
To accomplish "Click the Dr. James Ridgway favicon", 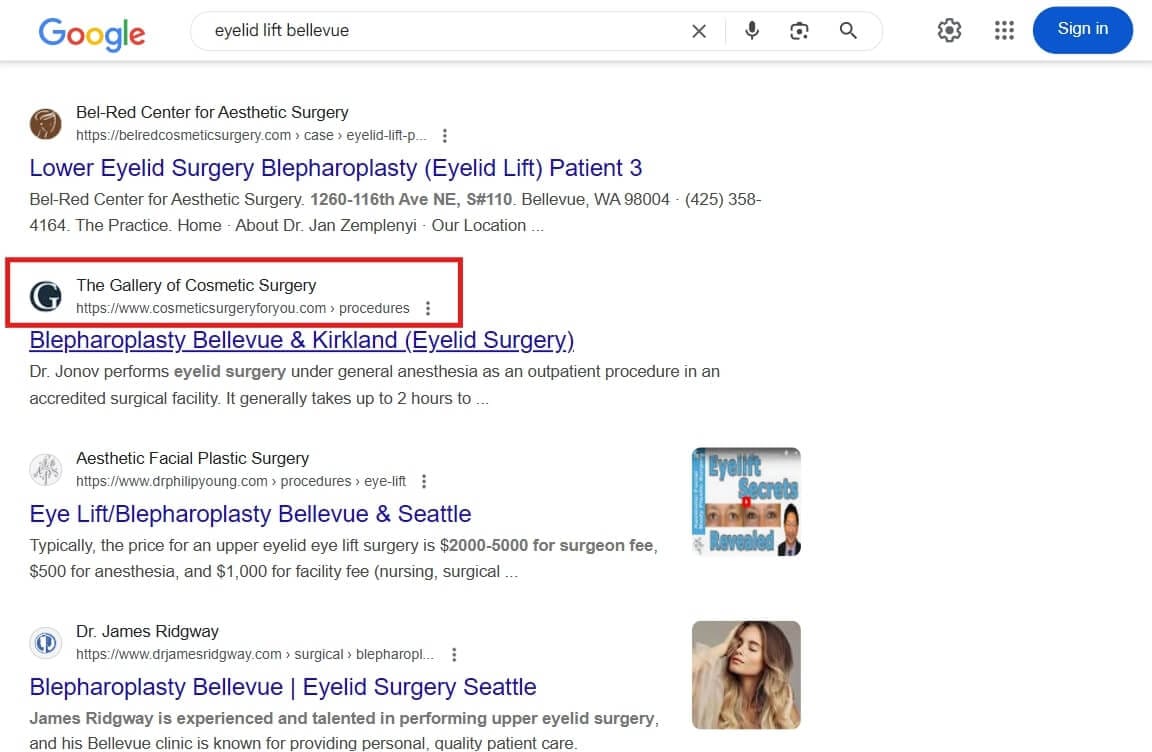I will (46, 643).
